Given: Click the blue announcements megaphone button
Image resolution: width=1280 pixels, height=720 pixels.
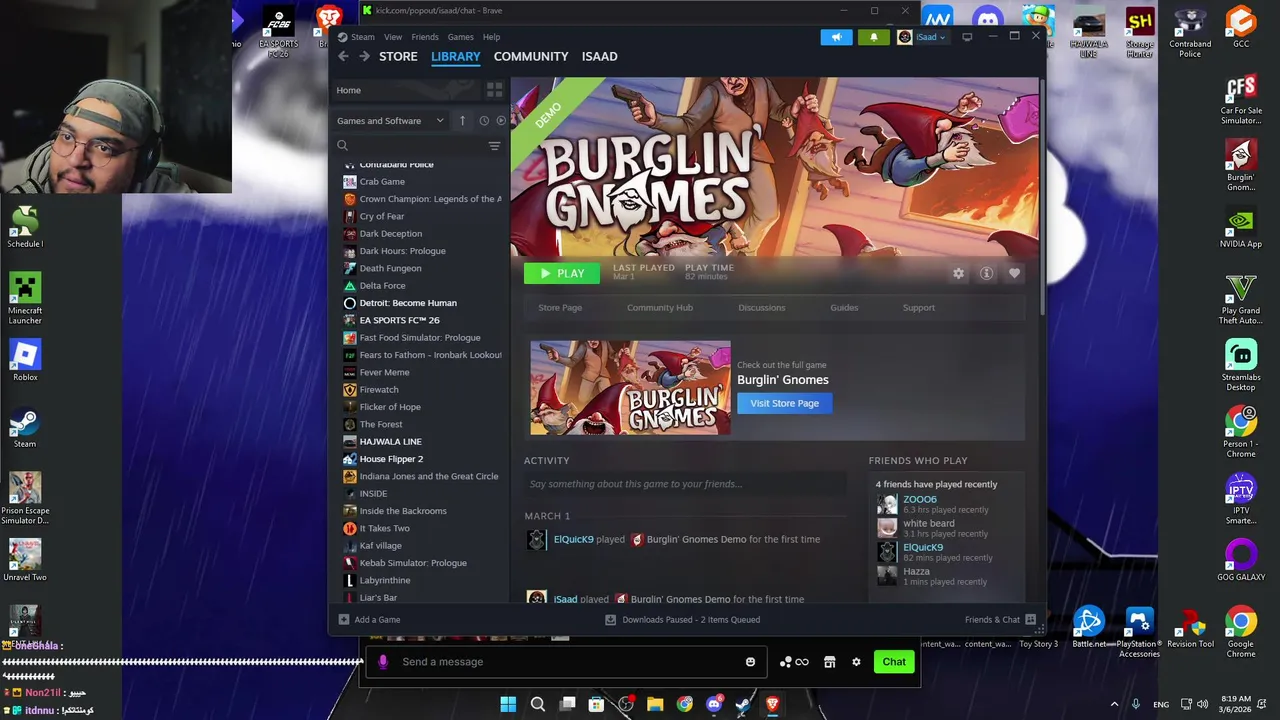Looking at the screenshot, I should tap(837, 37).
